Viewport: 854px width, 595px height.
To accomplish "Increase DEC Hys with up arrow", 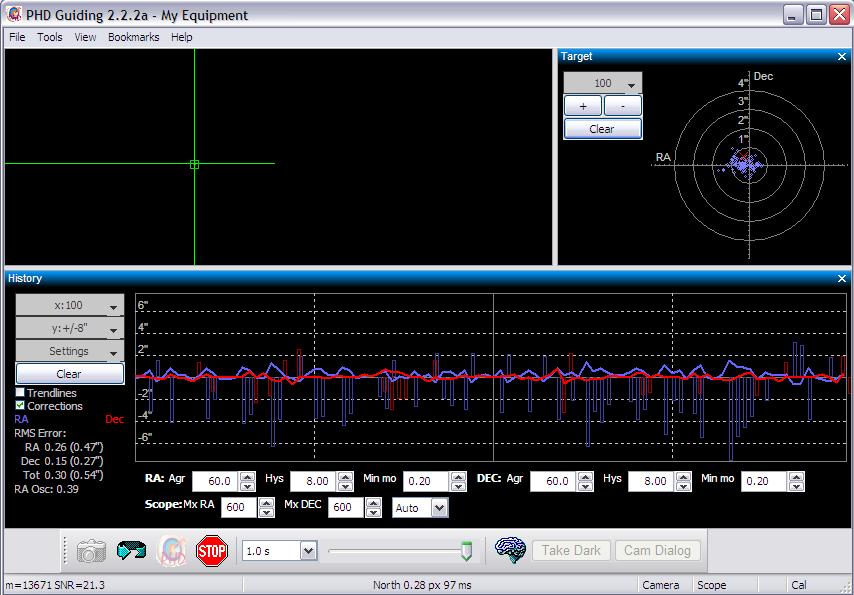I will (x=684, y=477).
